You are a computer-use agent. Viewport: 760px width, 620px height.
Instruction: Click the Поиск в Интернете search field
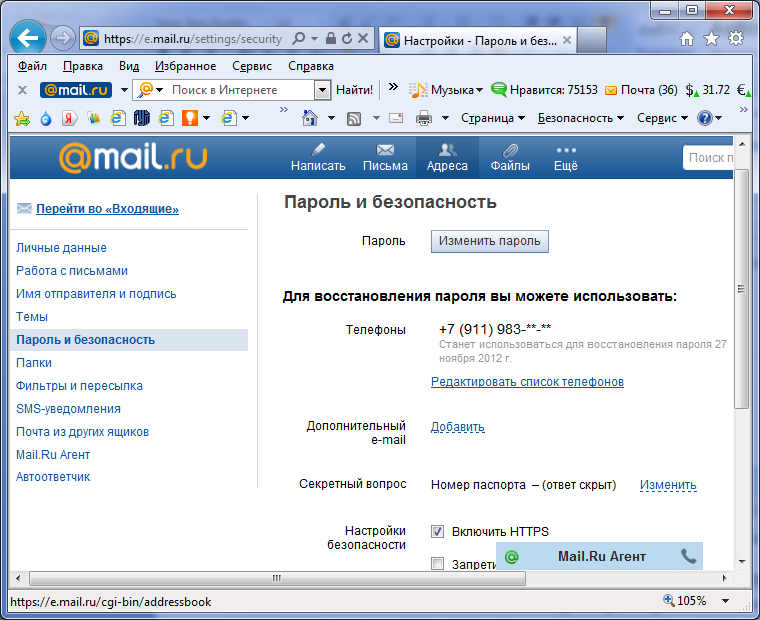click(x=240, y=90)
